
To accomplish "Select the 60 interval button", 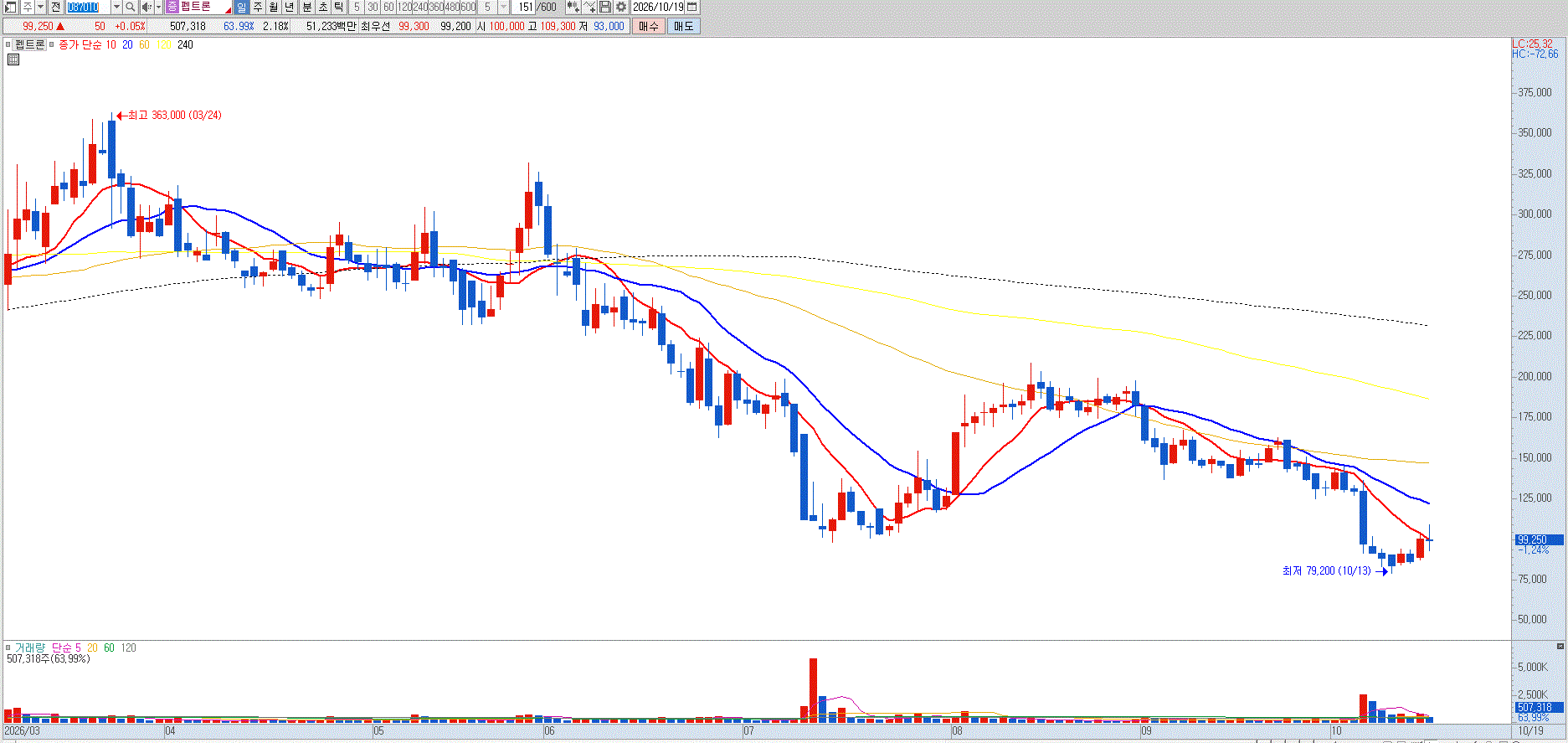I will [x=388, y=7].
